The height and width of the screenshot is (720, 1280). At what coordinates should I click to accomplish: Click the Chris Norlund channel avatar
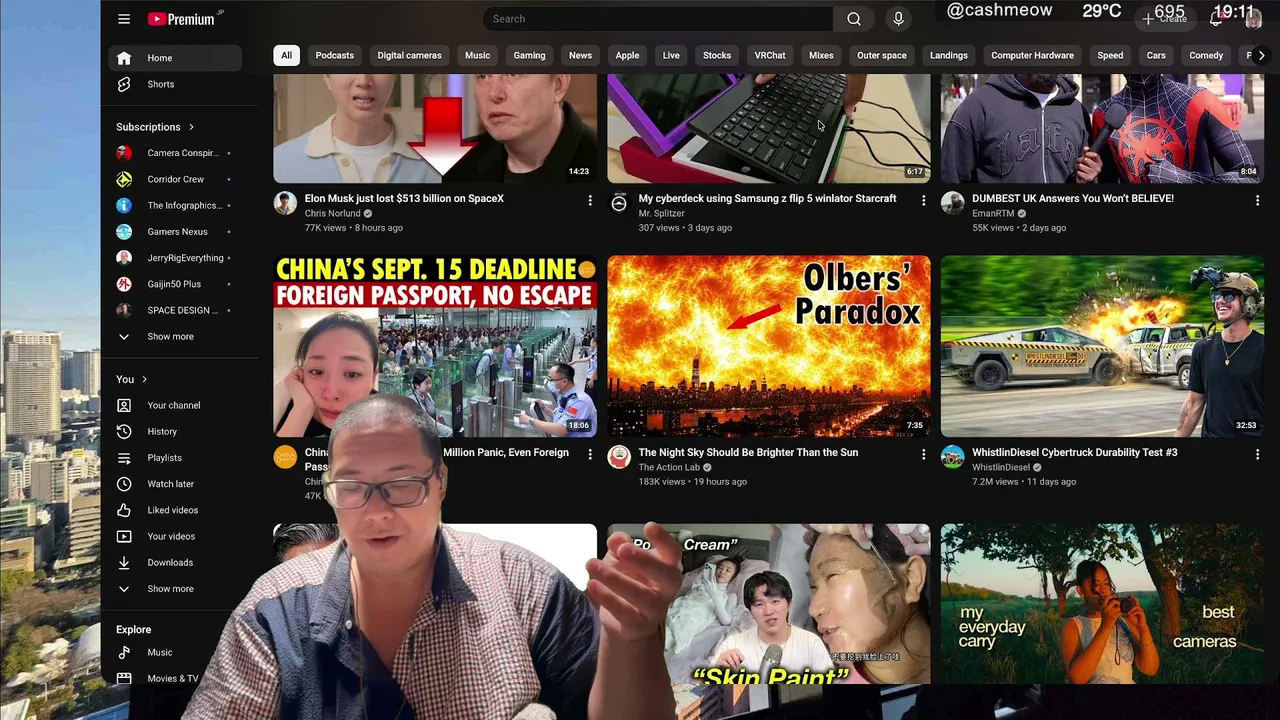point(285,203)
